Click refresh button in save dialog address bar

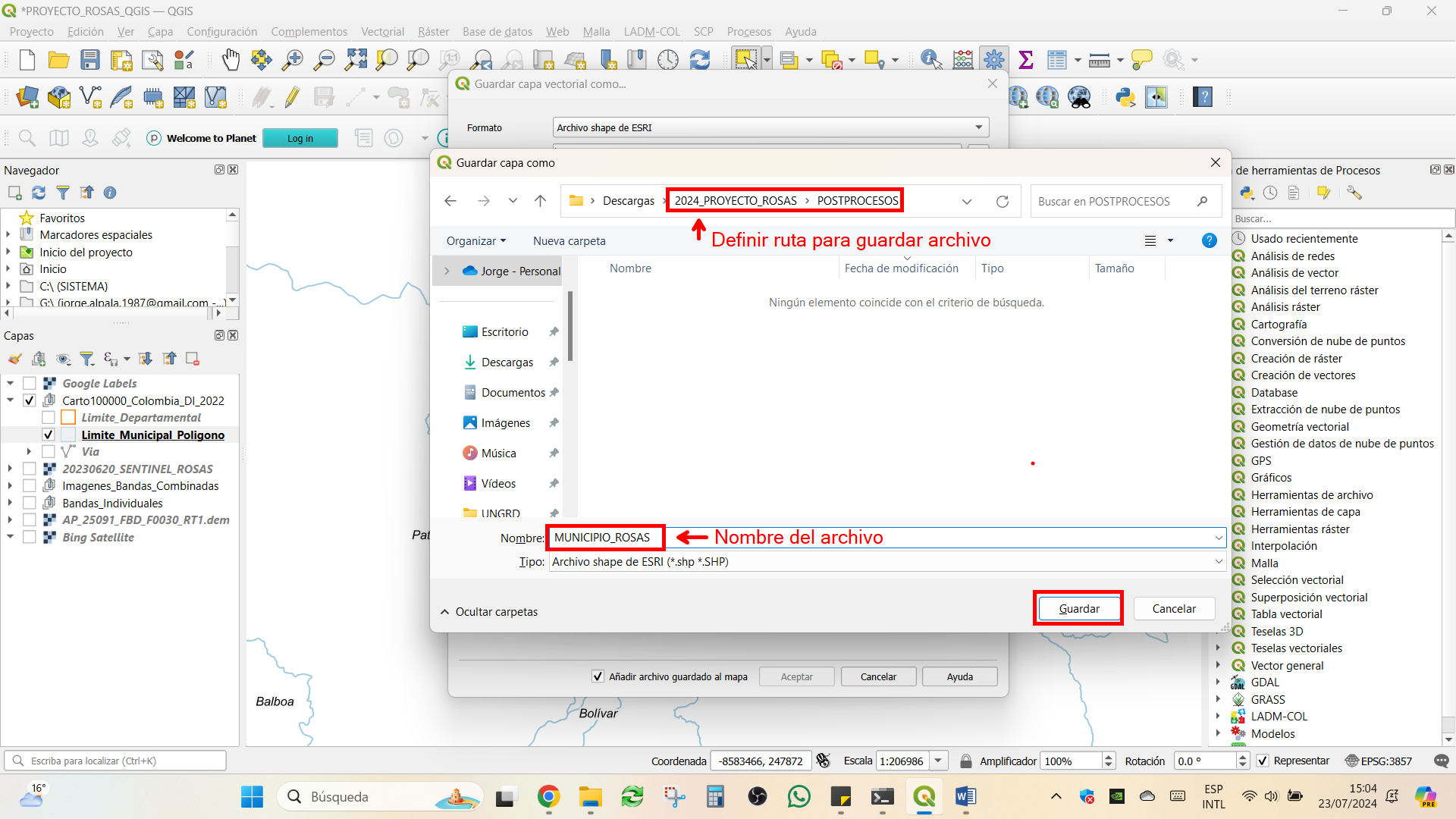[x=1002, y=201]
